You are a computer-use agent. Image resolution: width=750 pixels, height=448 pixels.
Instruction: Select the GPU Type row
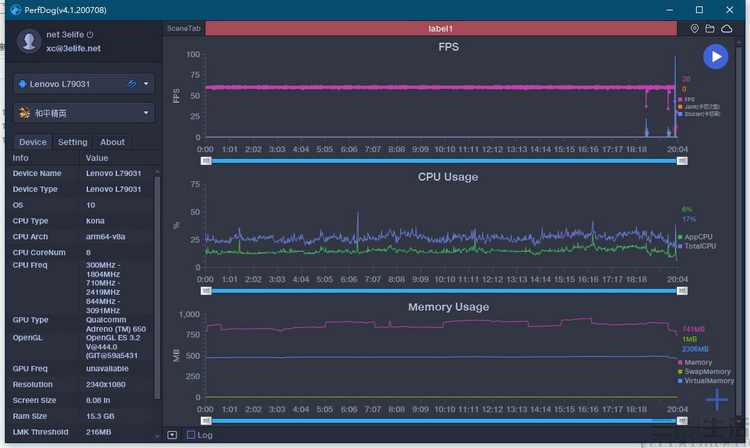[x=80, y=324]
